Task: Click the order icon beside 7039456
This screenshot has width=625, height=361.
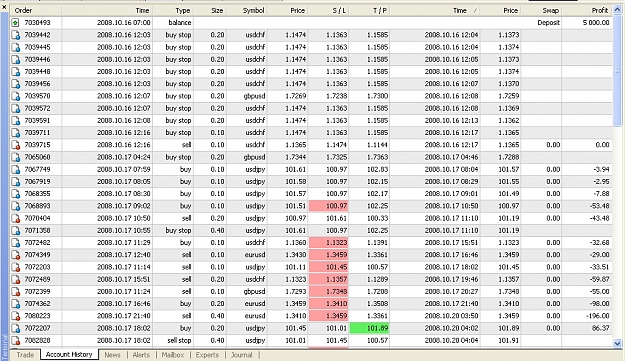Action: point(15,84)
